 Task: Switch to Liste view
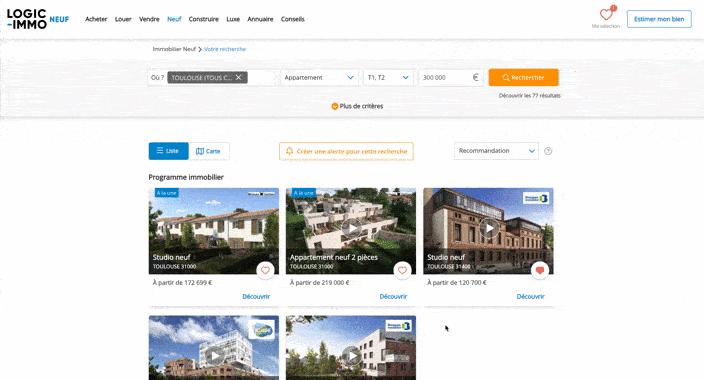tap(168, 151)
